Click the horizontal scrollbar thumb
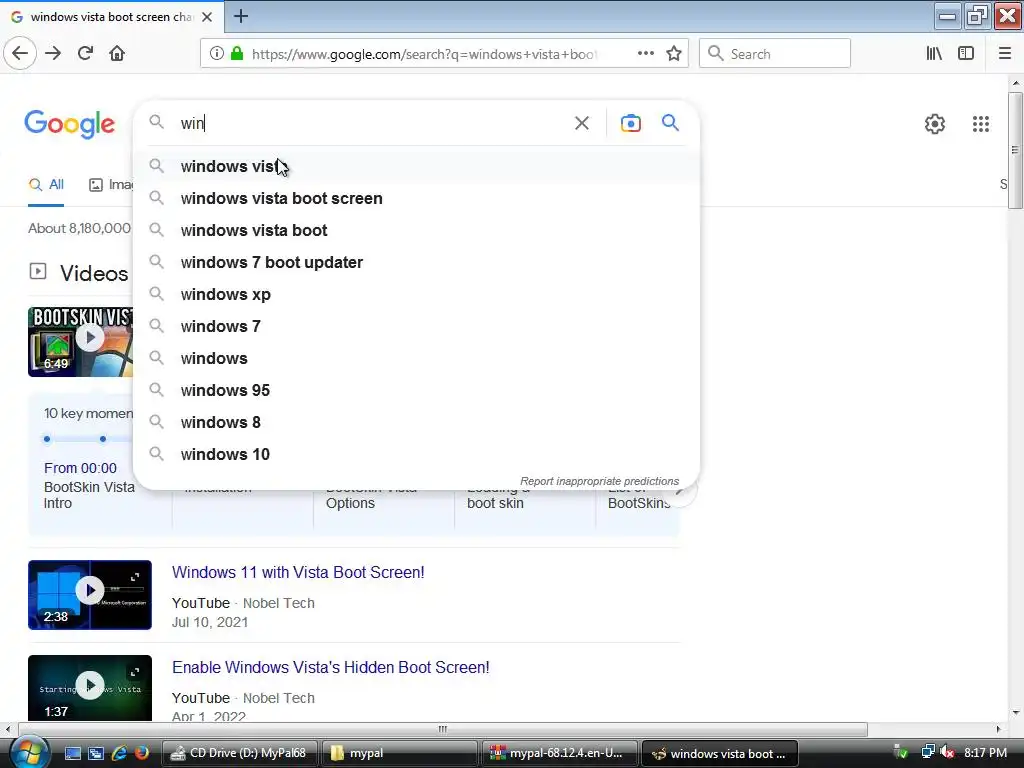1024x768 pixels. point(442,729)
